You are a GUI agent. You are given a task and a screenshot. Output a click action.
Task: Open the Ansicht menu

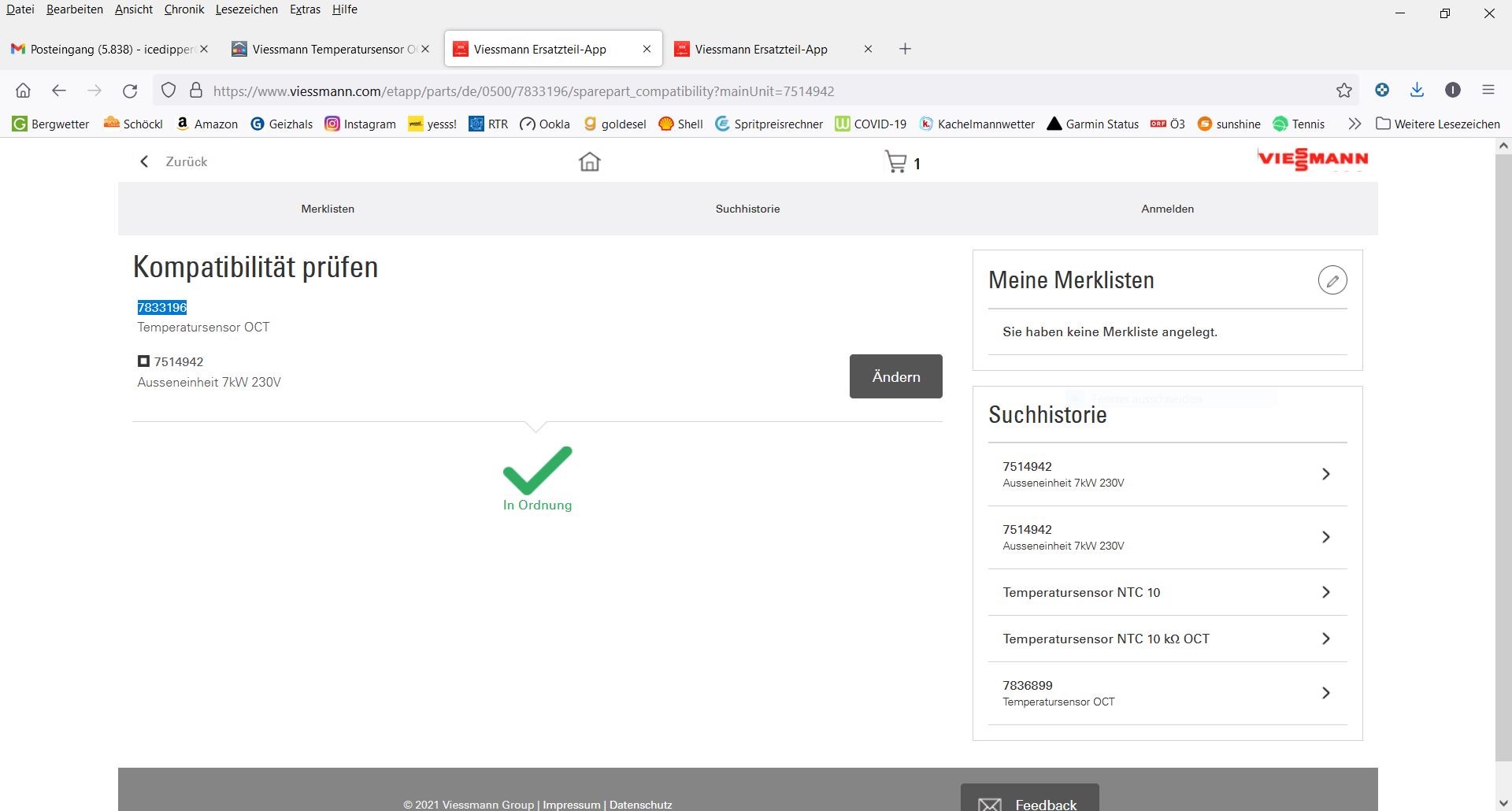[x=134, y=9]
